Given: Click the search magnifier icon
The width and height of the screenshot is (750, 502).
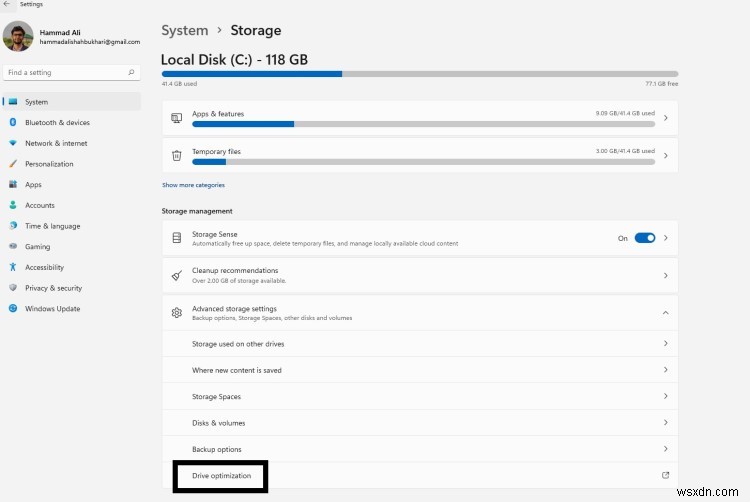Looking at the screenshot, I should (x=131, y=72).
